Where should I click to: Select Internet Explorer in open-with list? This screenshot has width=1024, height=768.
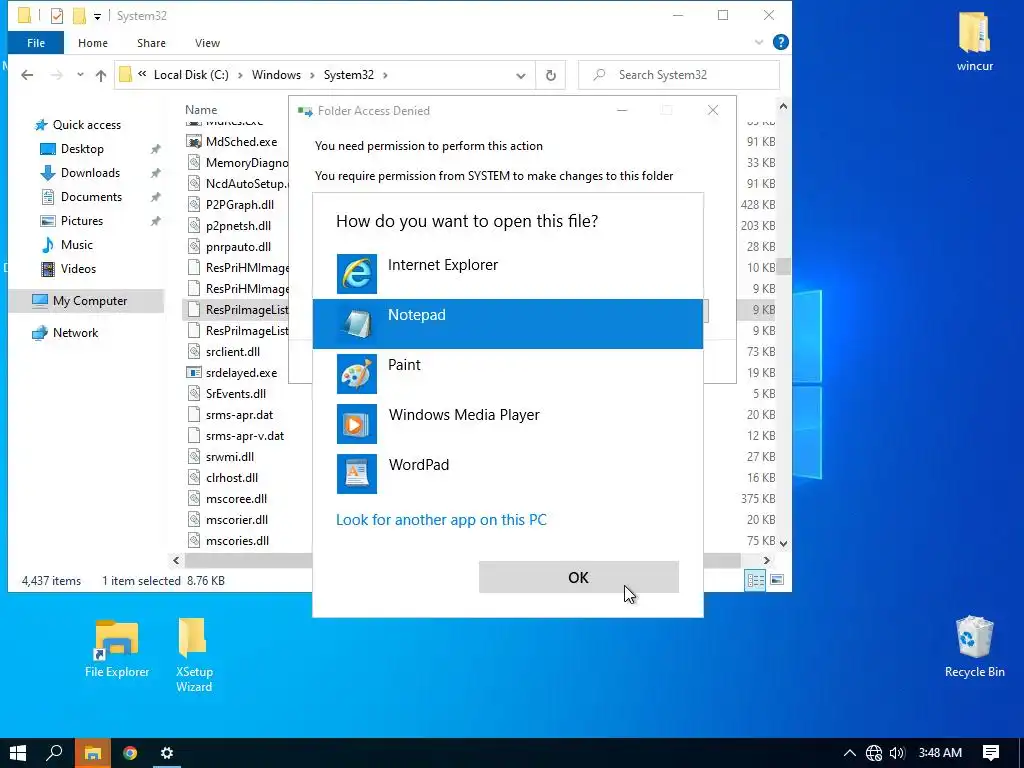(x=507, y=274)
